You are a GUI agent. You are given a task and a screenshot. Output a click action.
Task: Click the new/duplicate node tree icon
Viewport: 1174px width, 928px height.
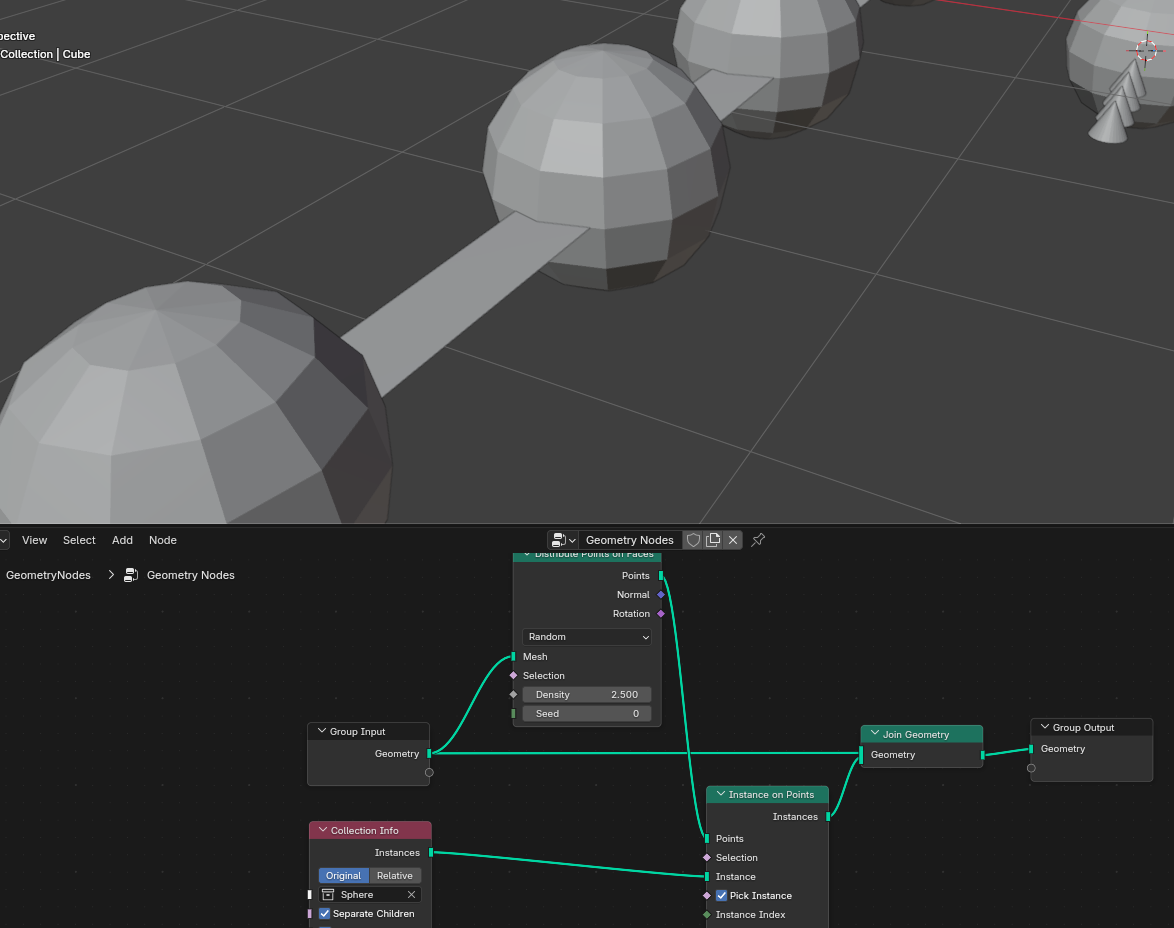pyautogui.click(x=713, y=540)
